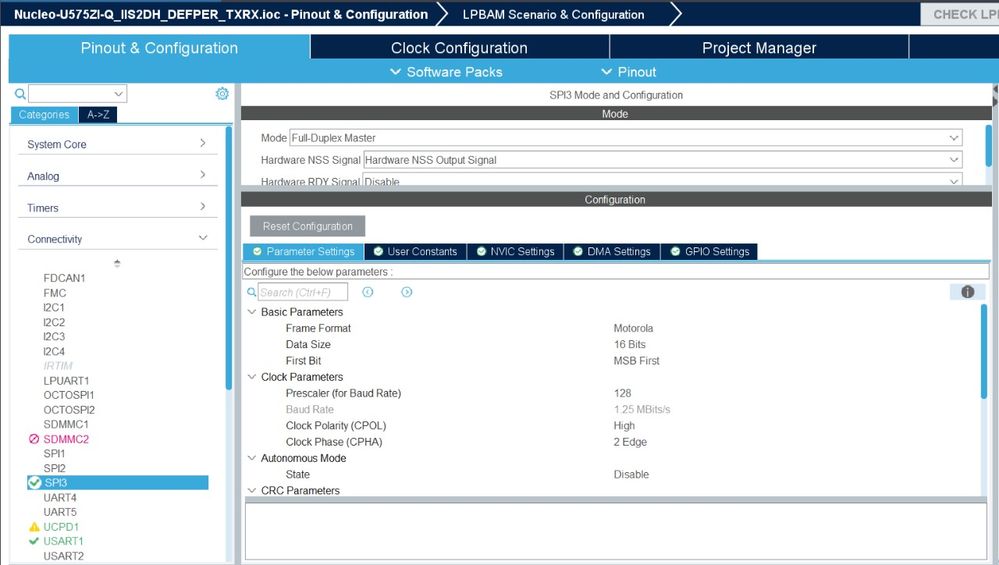Switch to Clock Configuration tab
999x565 pixels.
point(459,48)
